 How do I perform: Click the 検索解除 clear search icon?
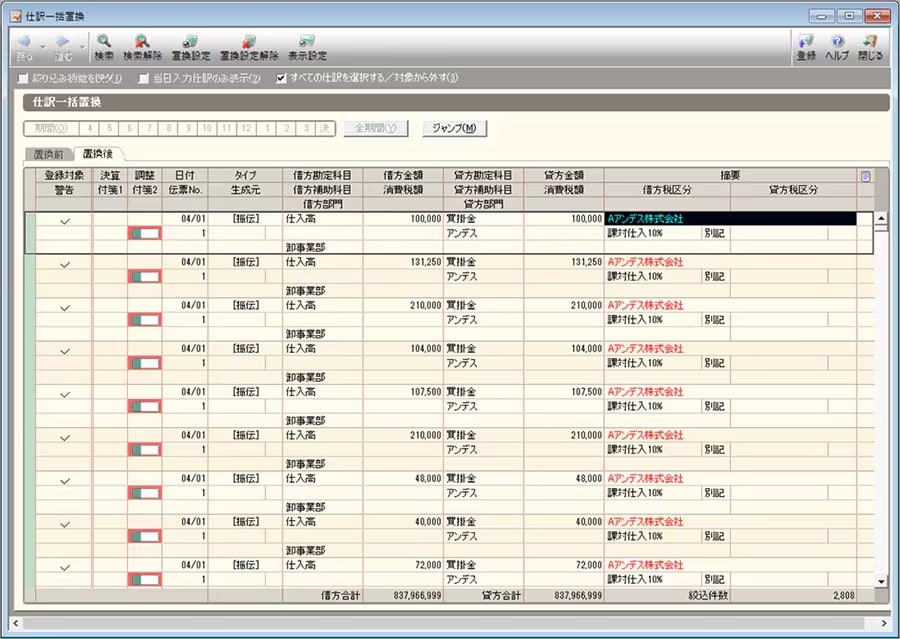142,42
